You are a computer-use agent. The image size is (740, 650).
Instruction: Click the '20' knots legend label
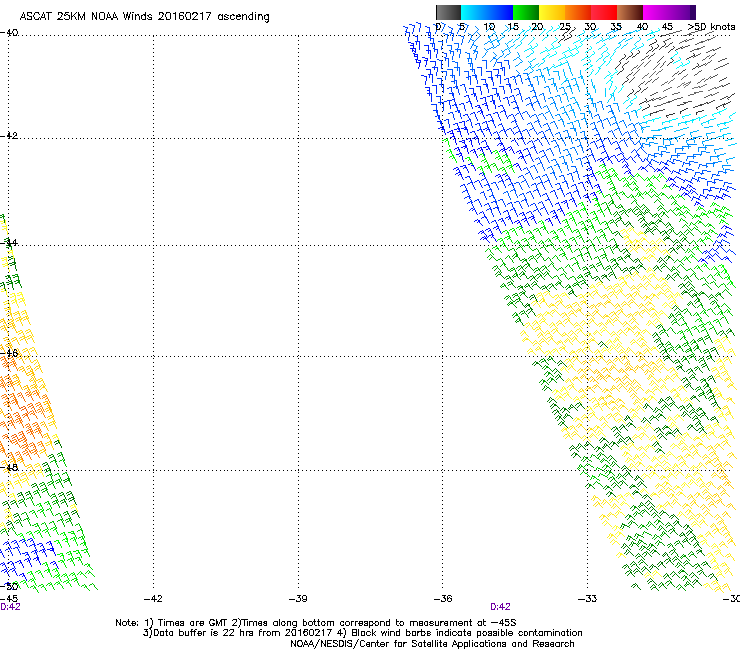coord(537,27)
